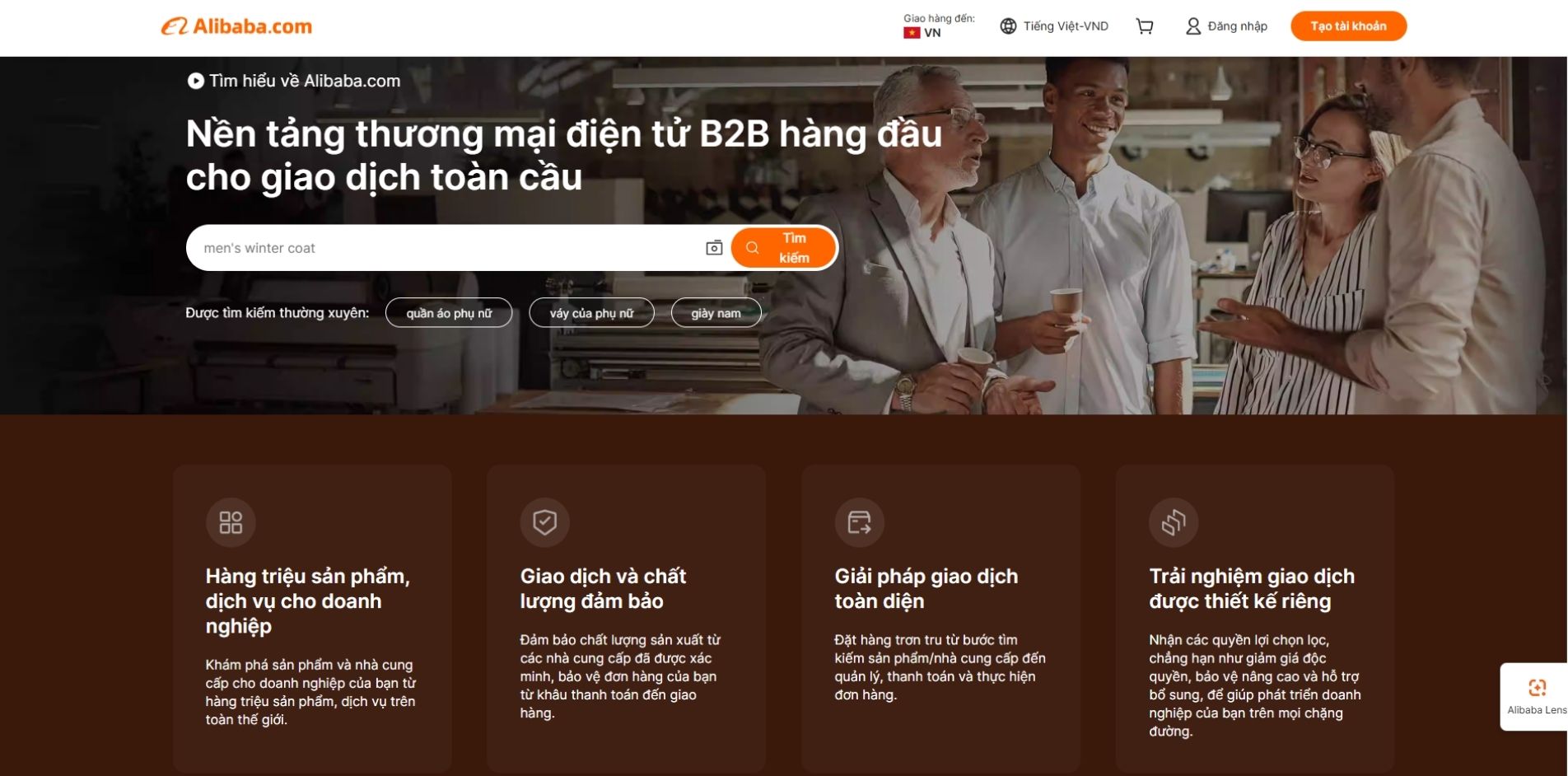Open the Giao hàng đến VN selector
Screen dimensions: 1568x776
click(x=938, y=26)
